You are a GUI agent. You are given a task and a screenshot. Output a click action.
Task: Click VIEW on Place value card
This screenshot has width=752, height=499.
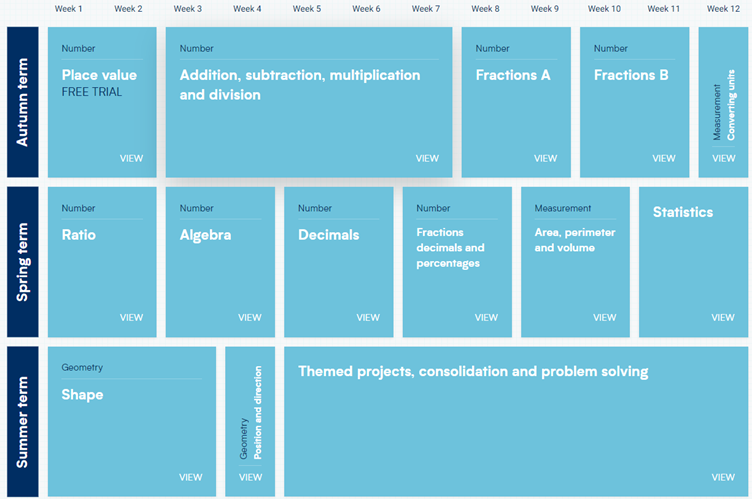tap(131, 158)
